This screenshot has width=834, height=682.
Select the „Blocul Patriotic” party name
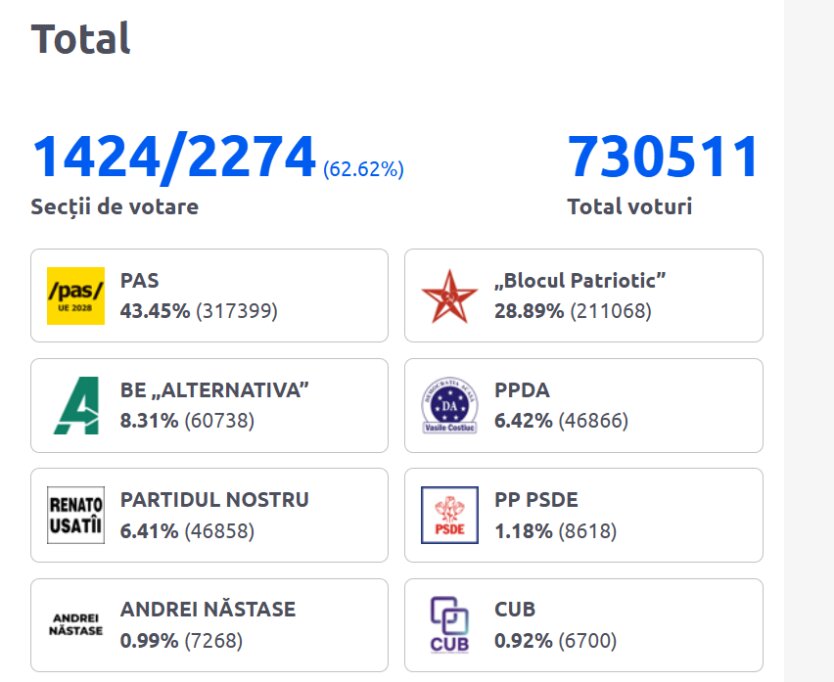click(x=580, y=280)
